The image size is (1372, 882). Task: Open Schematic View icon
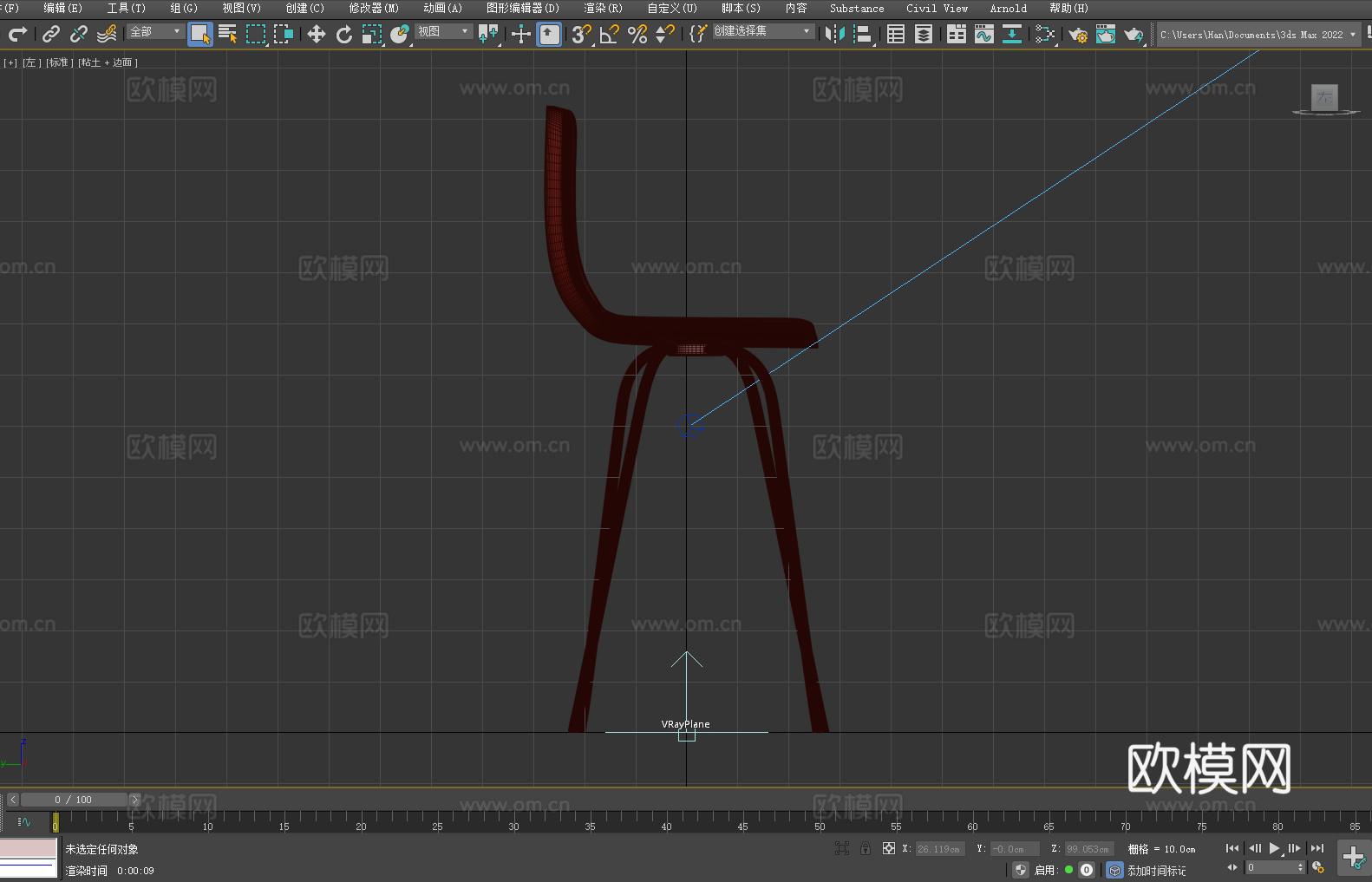(1012, 34)
